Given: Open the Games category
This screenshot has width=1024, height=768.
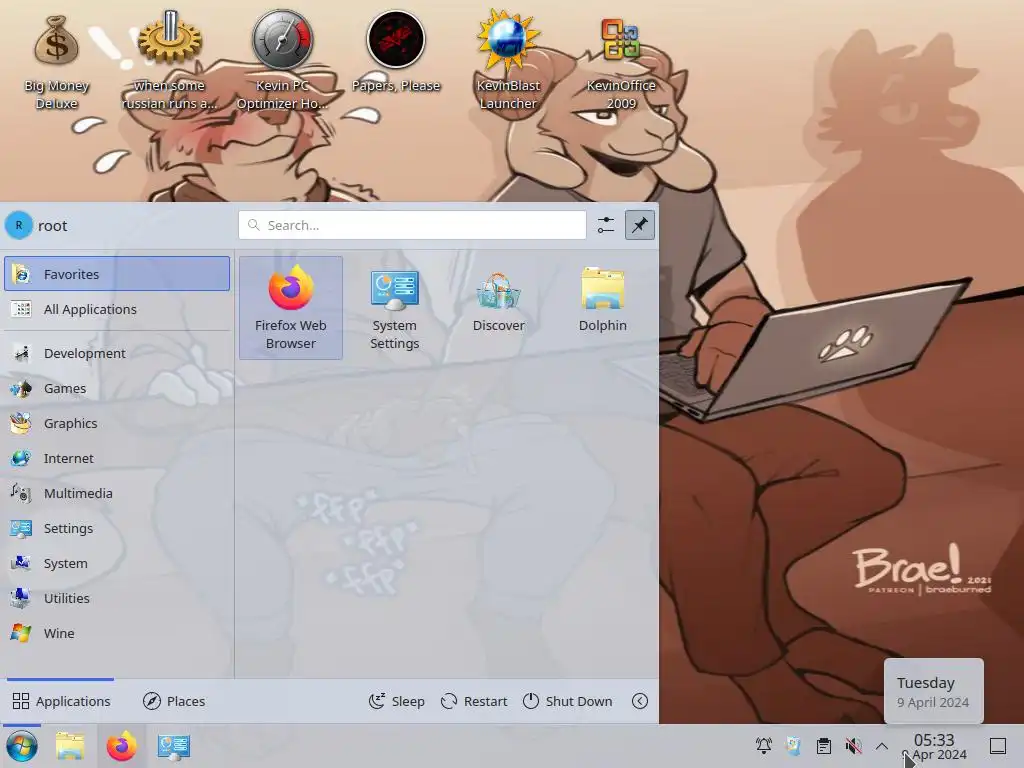Looking at the screenshot, I should 117,389.
